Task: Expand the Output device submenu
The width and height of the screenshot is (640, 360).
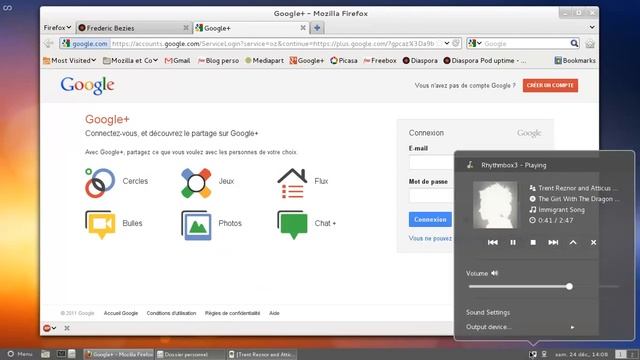Action: click(520, 327)
